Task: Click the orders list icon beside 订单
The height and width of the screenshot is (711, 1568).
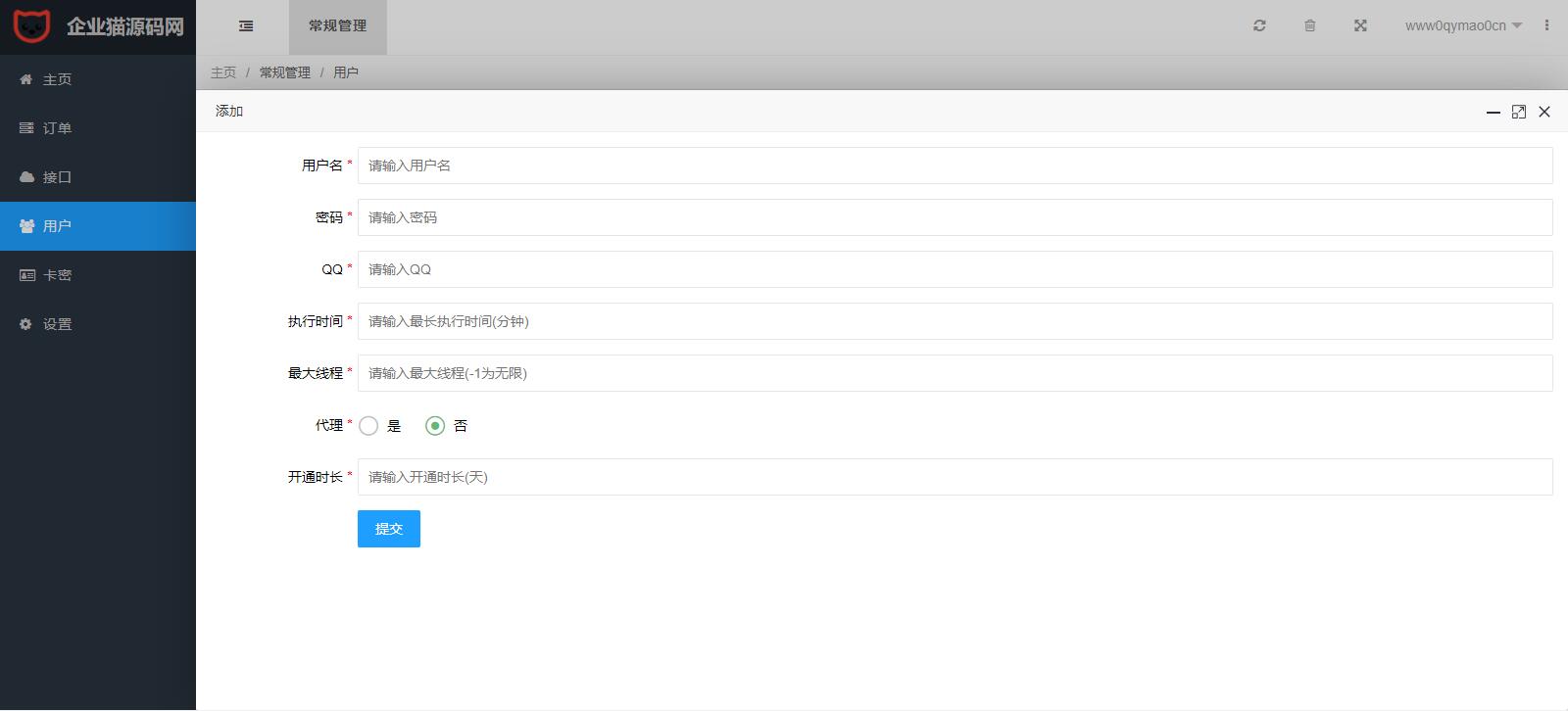Action: (26, 128)
